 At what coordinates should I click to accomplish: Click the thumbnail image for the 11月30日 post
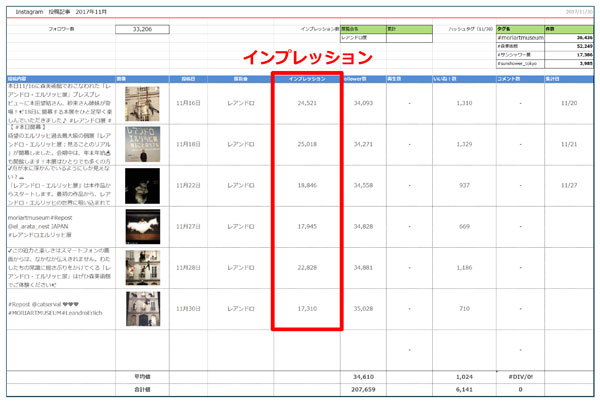click(x=142, y=309)
